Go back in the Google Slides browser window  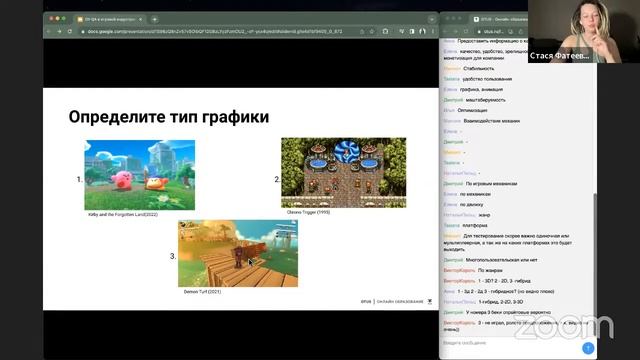[x=49, y=31]
